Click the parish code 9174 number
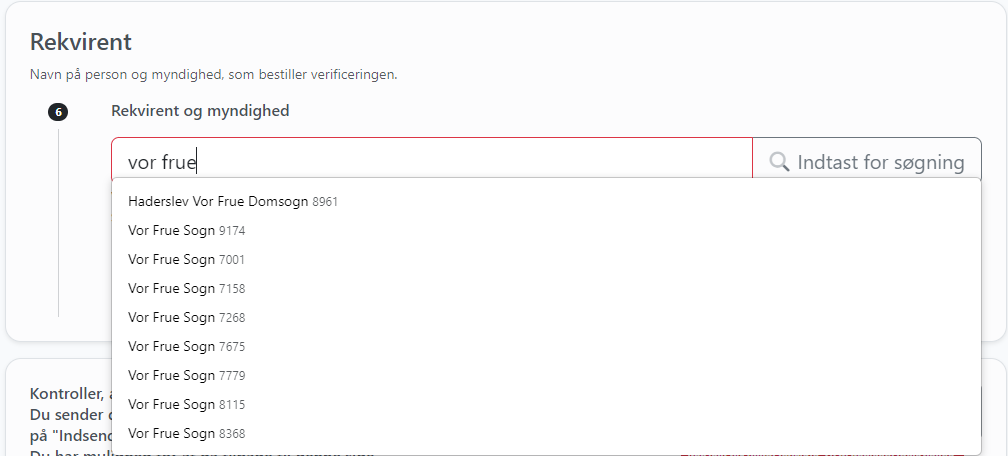The height and width of the screenshot is (456, 1008). tap(232, 231)
